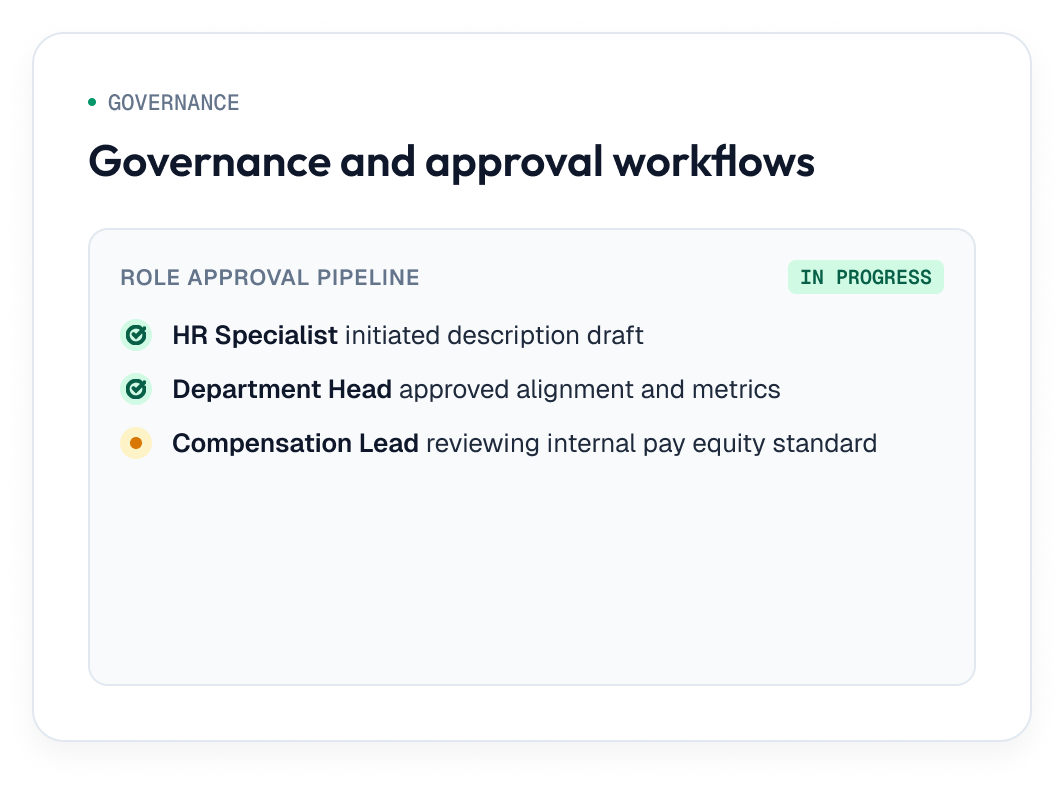Click the check icon beside HR Specialist
Viewport: 1064px width, 802px height.
coord(136,335)
